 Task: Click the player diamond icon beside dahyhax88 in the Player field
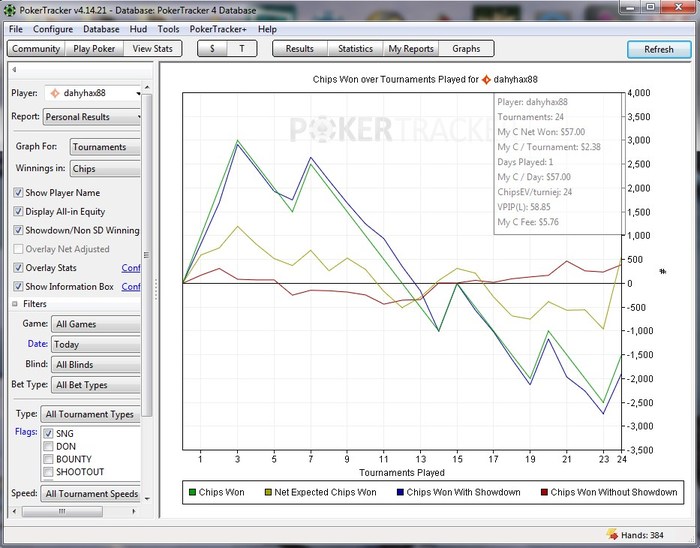55,93
